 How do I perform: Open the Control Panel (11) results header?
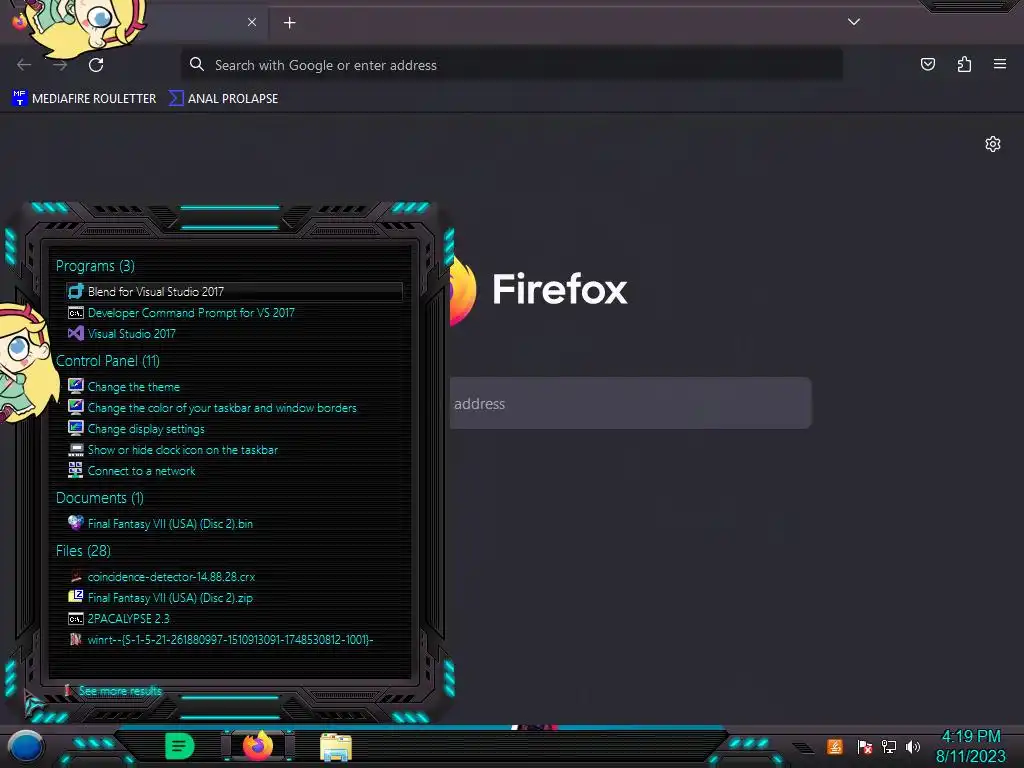[x=108, y=360]
